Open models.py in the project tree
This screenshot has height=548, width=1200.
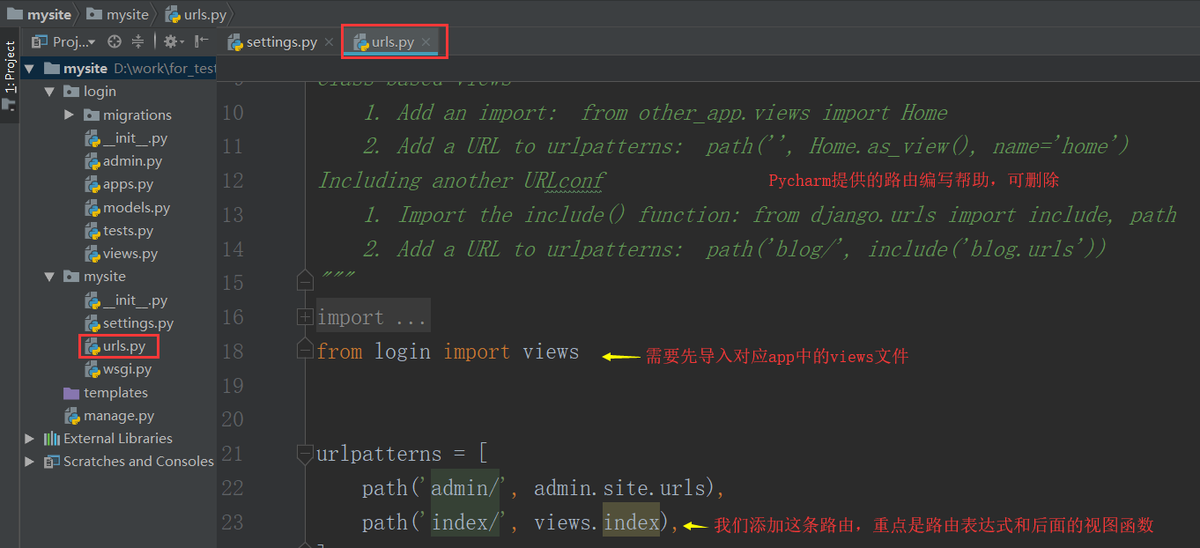pos(136,208)
